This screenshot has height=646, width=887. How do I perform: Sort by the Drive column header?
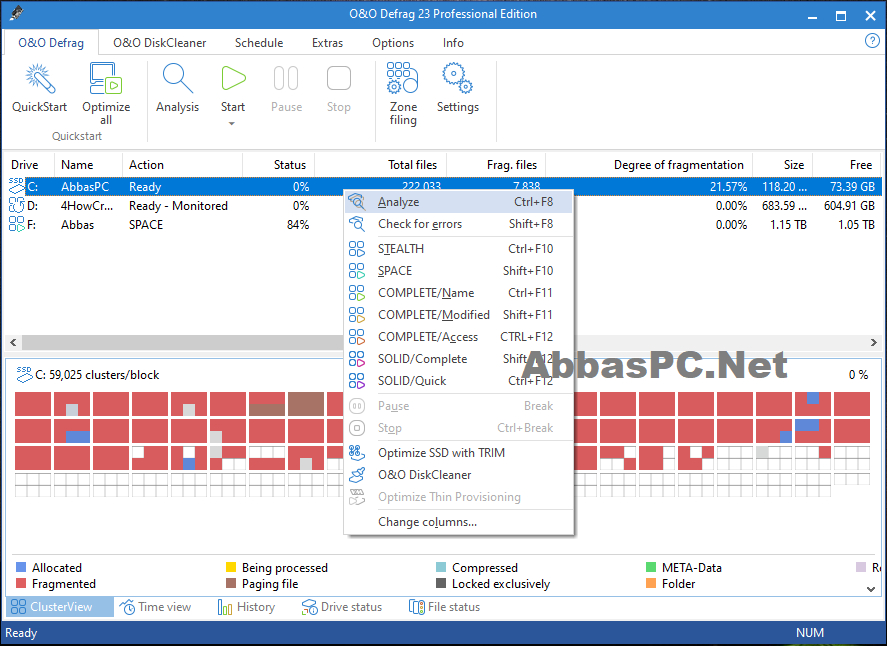[28, 165]
